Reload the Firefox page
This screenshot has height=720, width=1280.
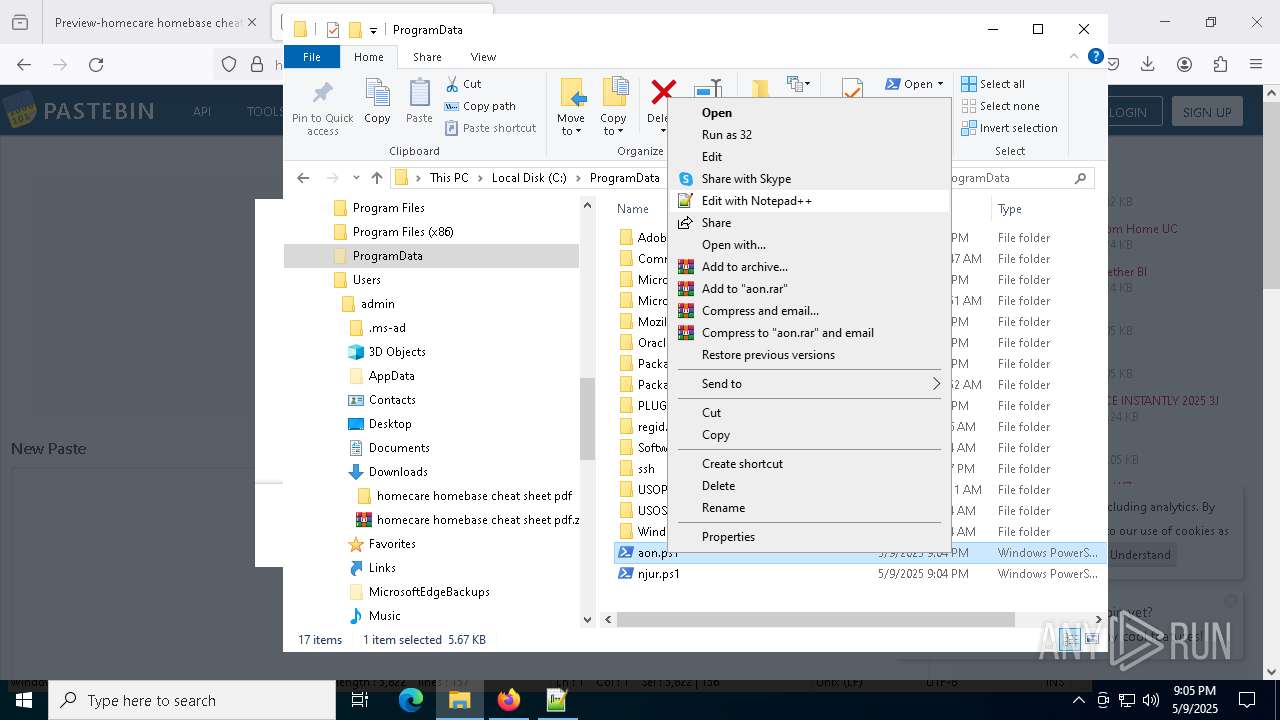click(x=96, y=64)
